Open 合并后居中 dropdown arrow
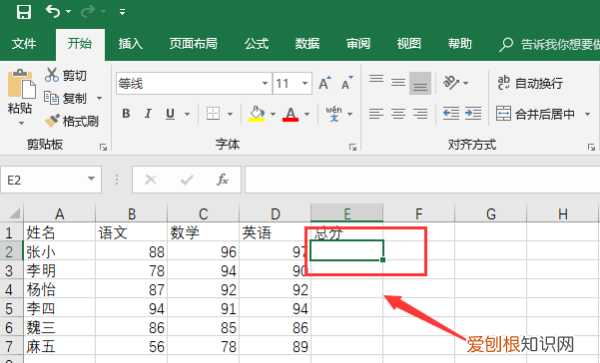This screenshot has width=600, height=363. (587, 114)
